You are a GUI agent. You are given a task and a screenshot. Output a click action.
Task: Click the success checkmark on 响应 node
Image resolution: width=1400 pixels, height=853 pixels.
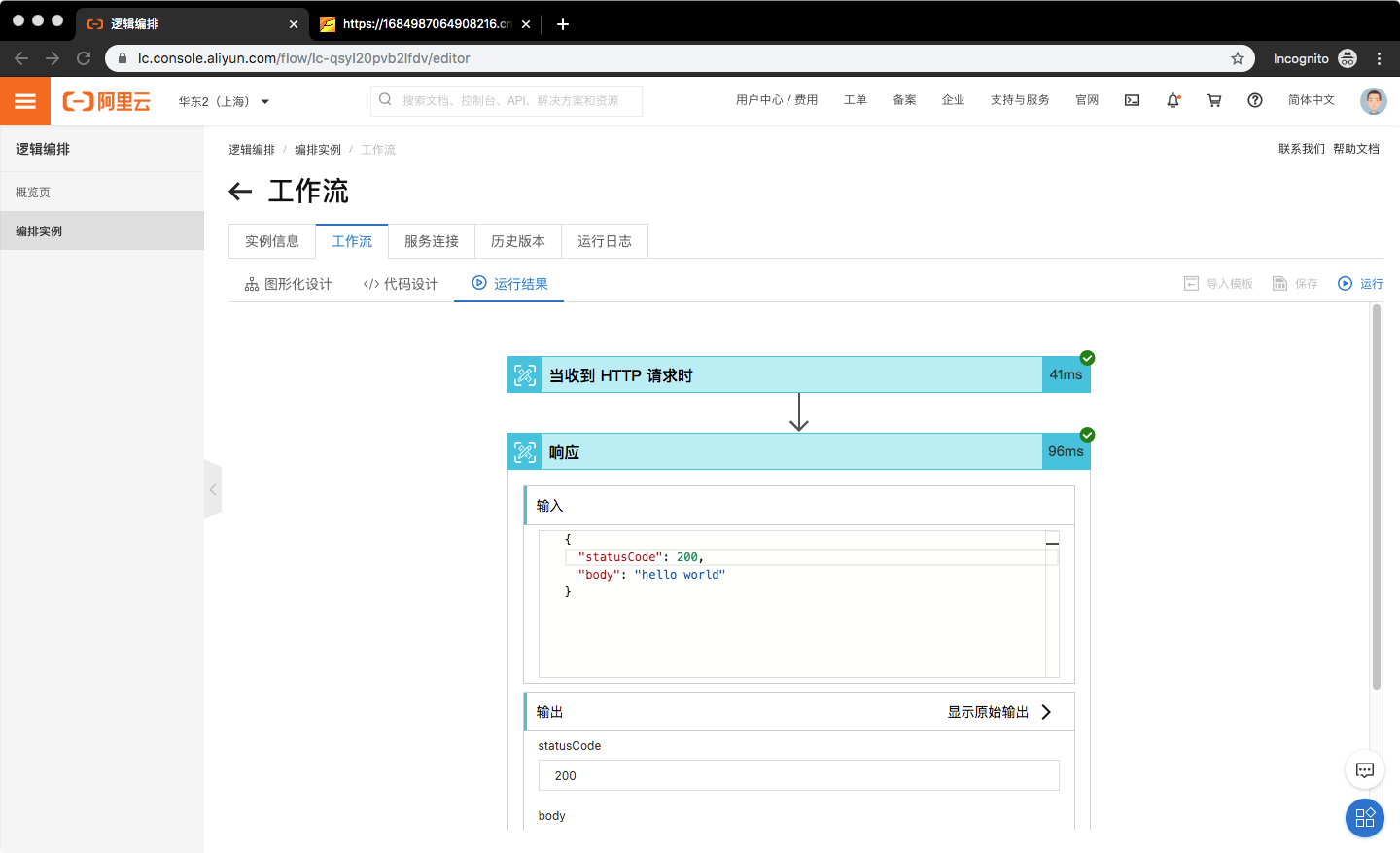point(1088,435)
